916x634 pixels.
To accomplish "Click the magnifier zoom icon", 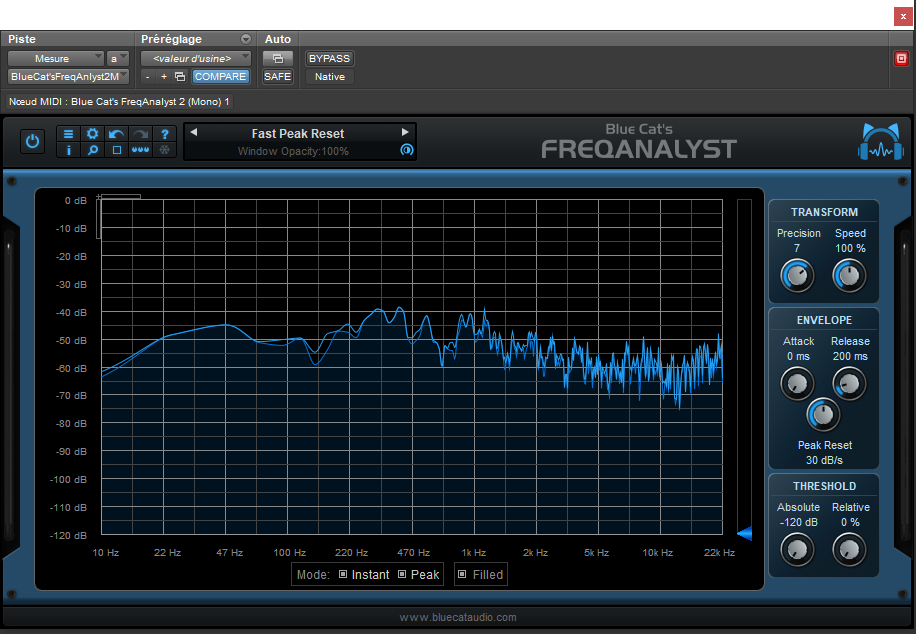I will (92, 150).
